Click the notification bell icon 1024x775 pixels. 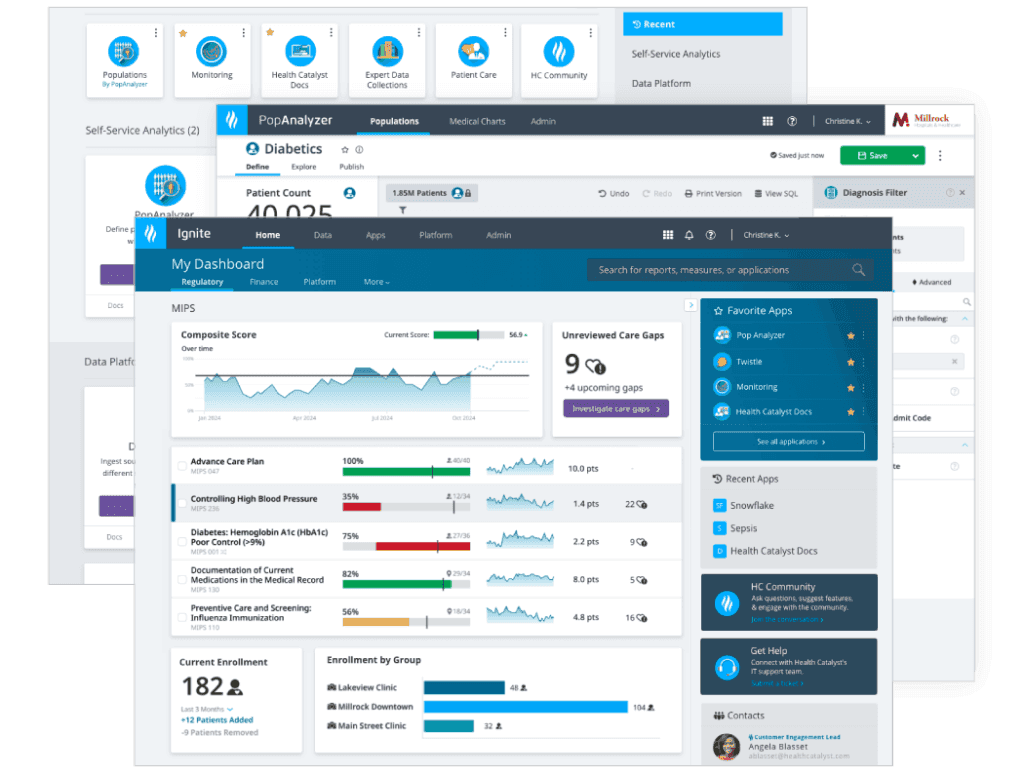[x=689, y=234]
